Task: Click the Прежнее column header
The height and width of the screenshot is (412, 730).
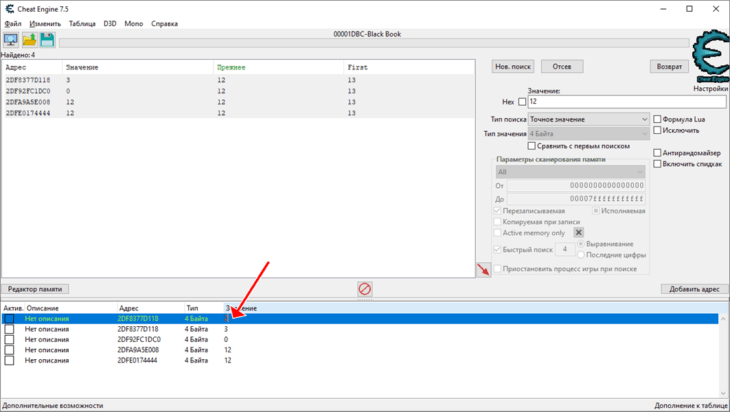Action: (x=278, y=68)
